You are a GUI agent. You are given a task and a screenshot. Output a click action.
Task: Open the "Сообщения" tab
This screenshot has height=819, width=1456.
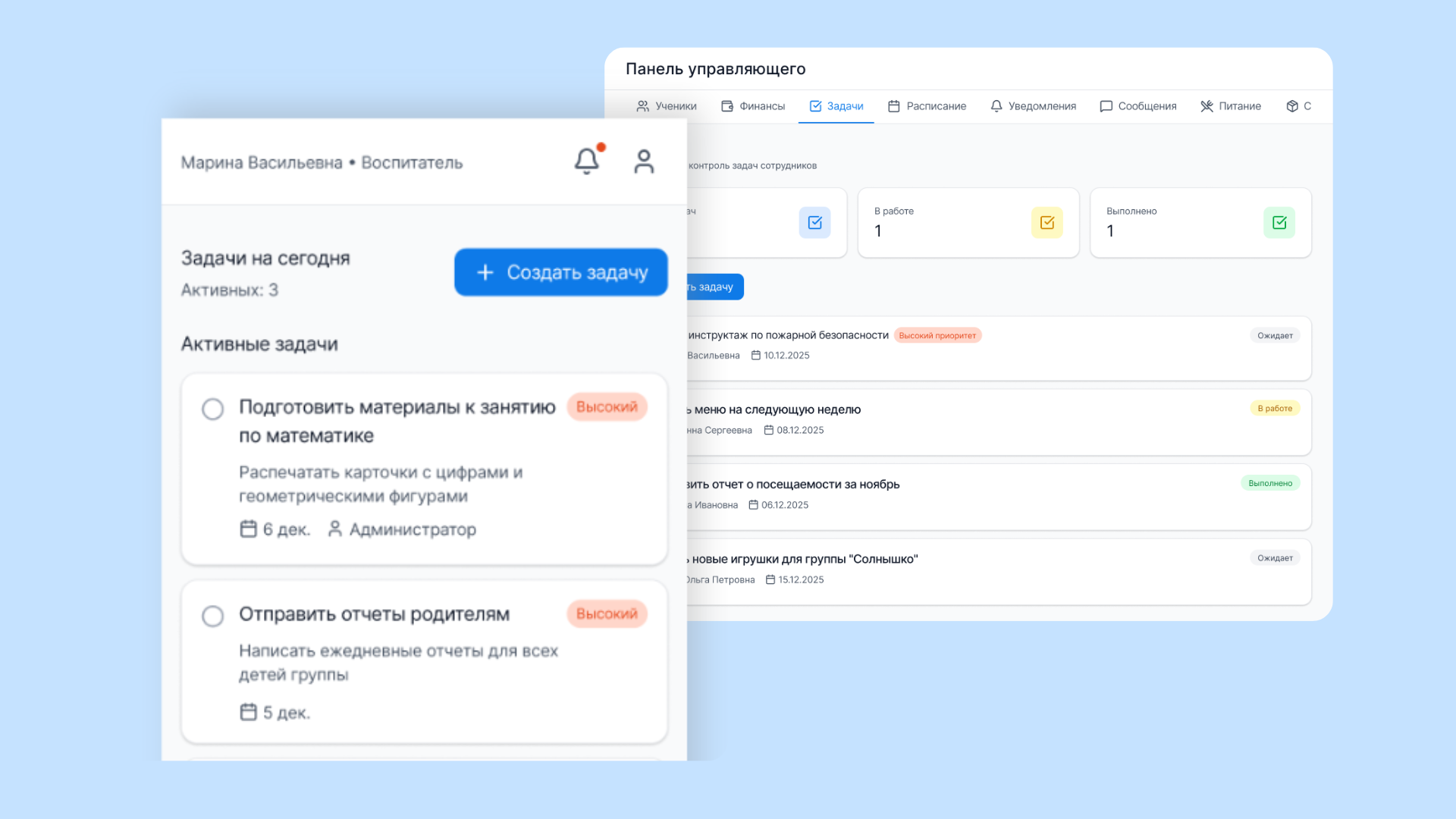pyautogui.click(x=1137, y=106)
